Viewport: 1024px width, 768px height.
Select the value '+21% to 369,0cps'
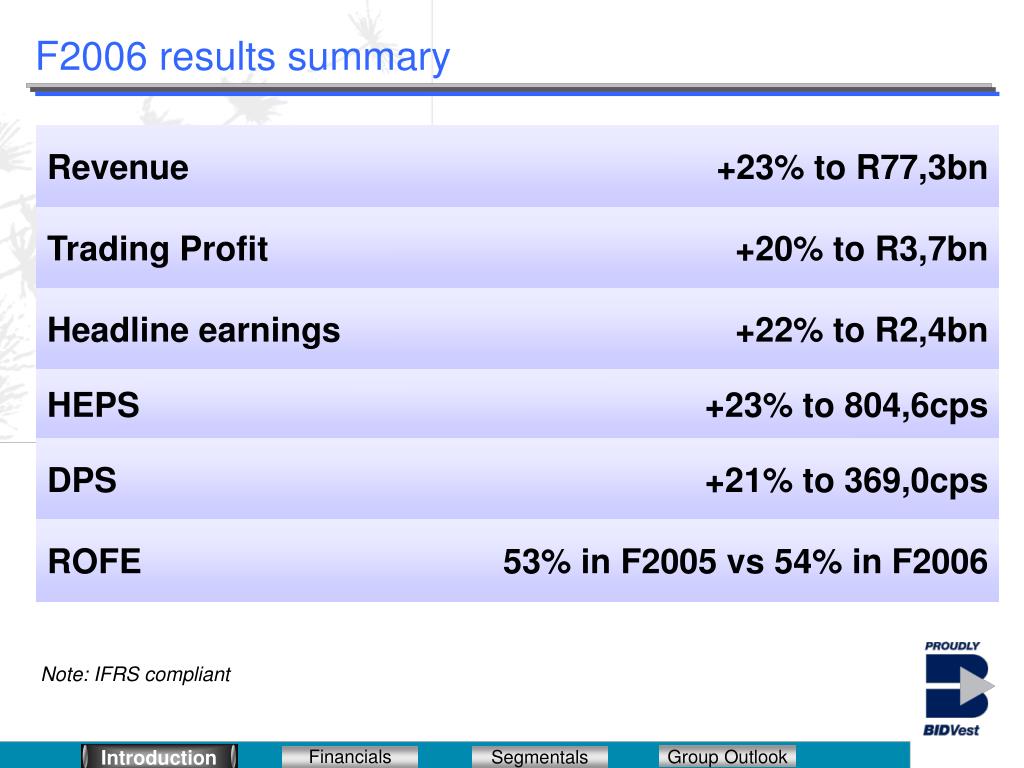tap(846, 481)
